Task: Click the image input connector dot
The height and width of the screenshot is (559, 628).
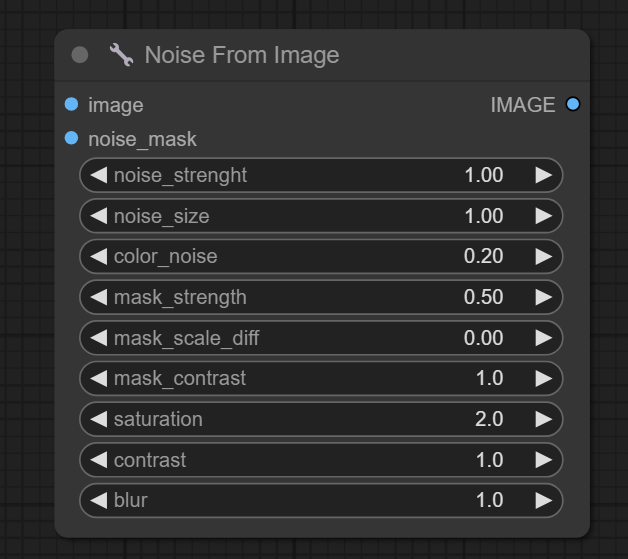Action: tap(71, 104)
